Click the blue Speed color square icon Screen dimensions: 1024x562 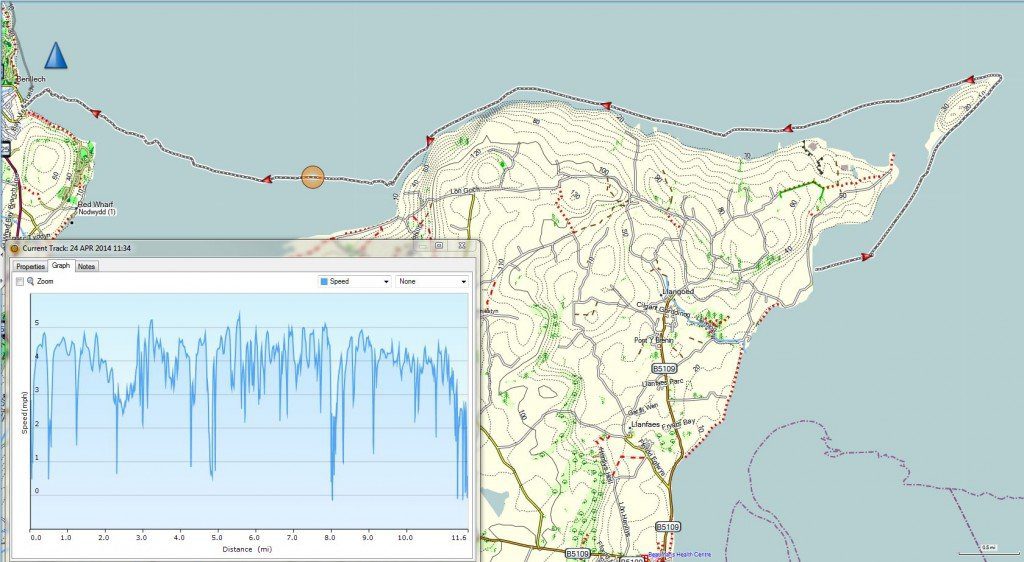click(323, 282)
